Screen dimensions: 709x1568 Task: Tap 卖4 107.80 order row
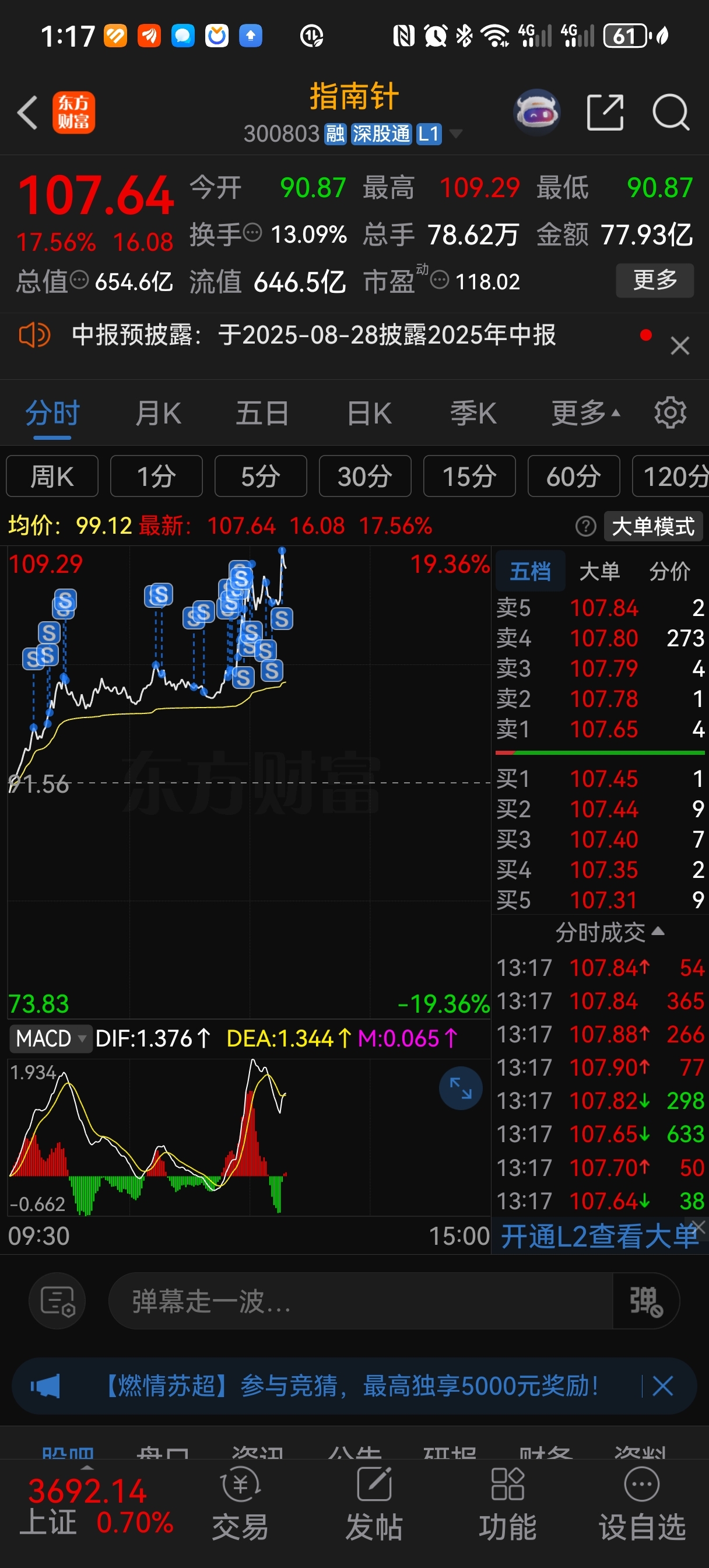point(600,638)
